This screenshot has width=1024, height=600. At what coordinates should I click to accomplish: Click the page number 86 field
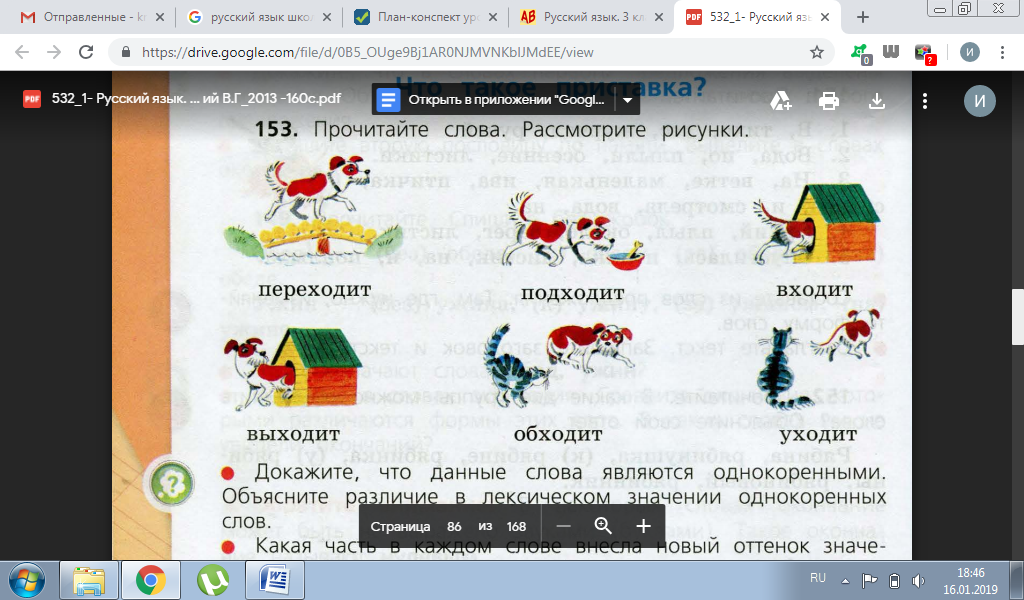click(x=455, y=526)
